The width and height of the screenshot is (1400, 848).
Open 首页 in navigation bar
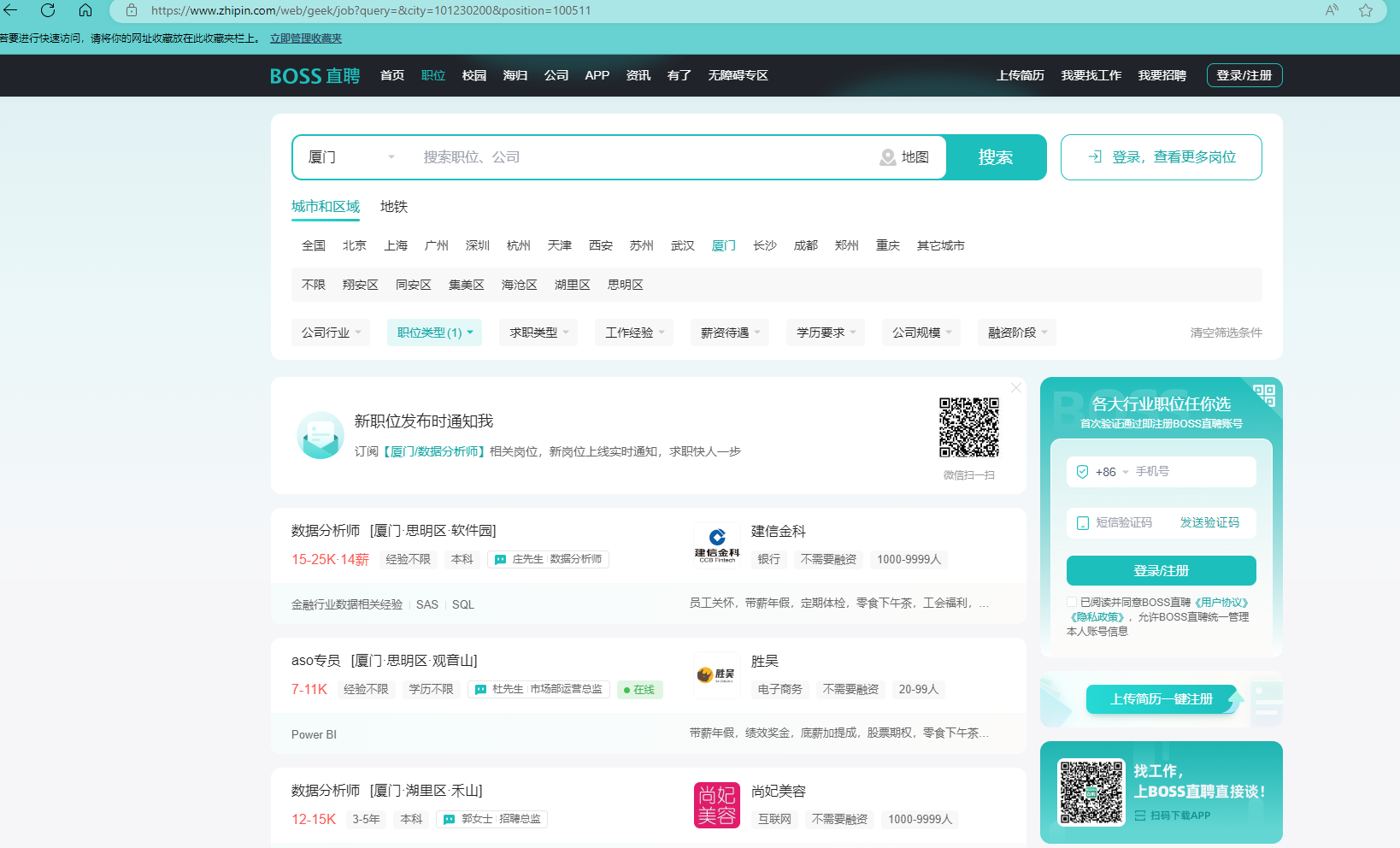(392, 75)
